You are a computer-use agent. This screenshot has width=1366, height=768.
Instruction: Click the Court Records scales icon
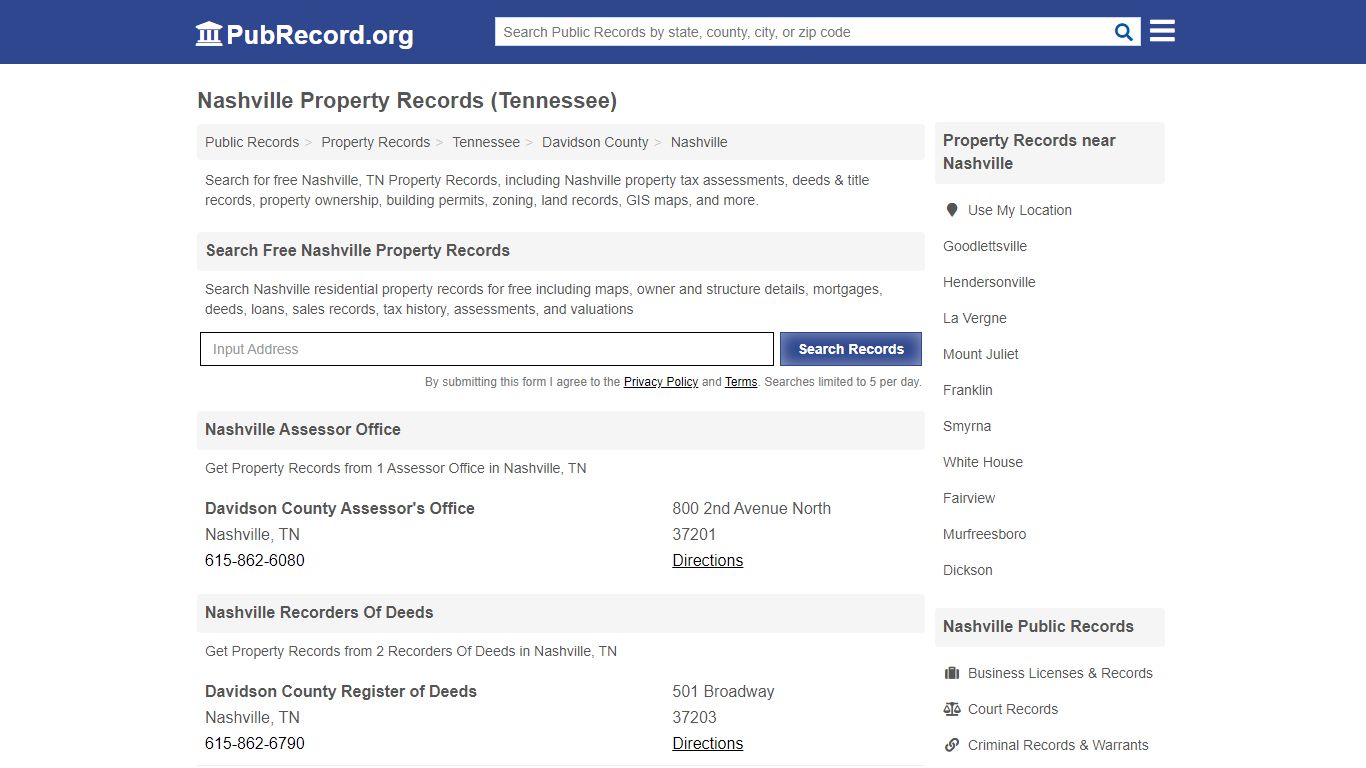952,709
